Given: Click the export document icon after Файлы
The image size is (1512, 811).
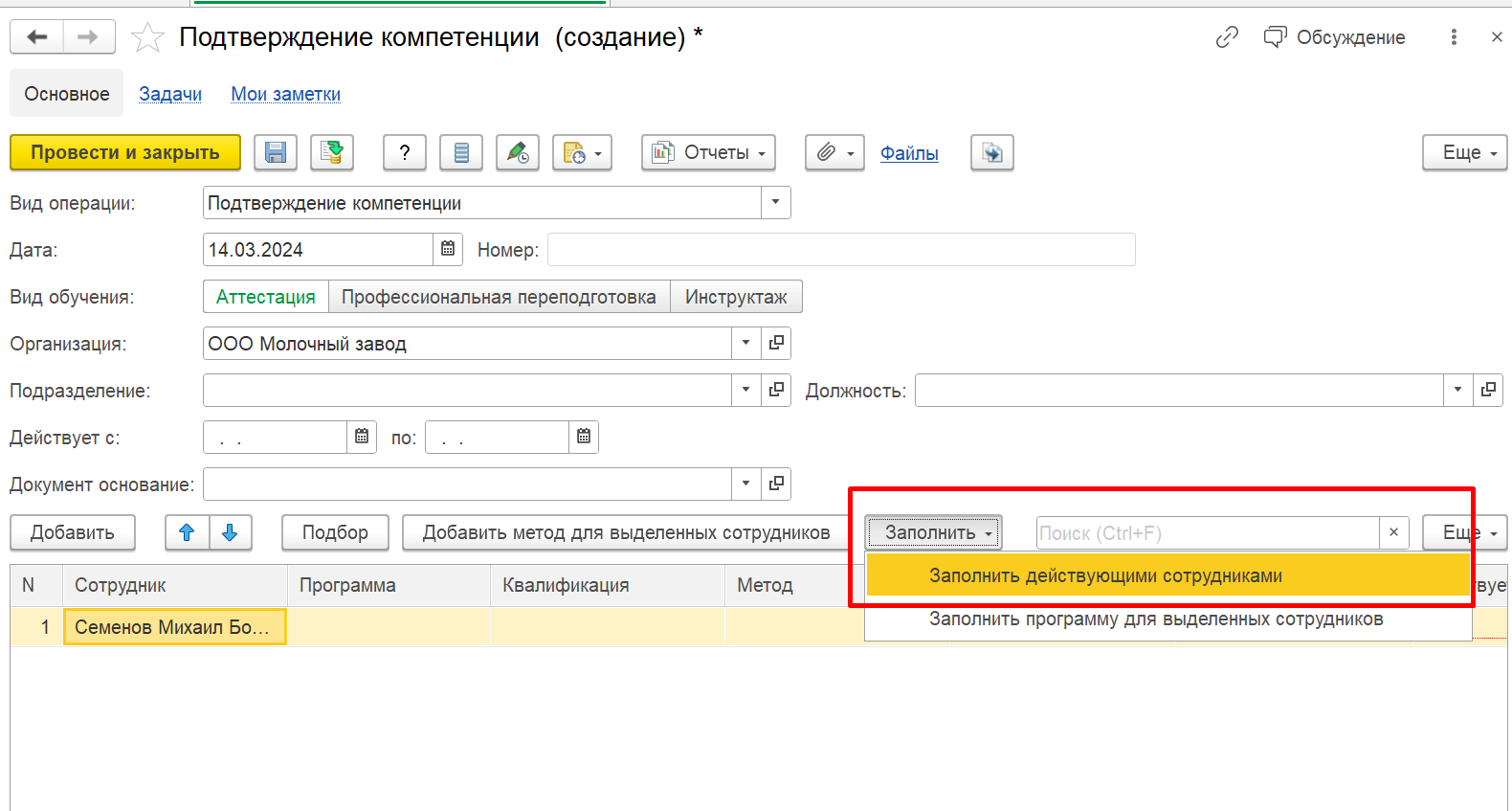Looking at the screenshot, I should 992,153.
